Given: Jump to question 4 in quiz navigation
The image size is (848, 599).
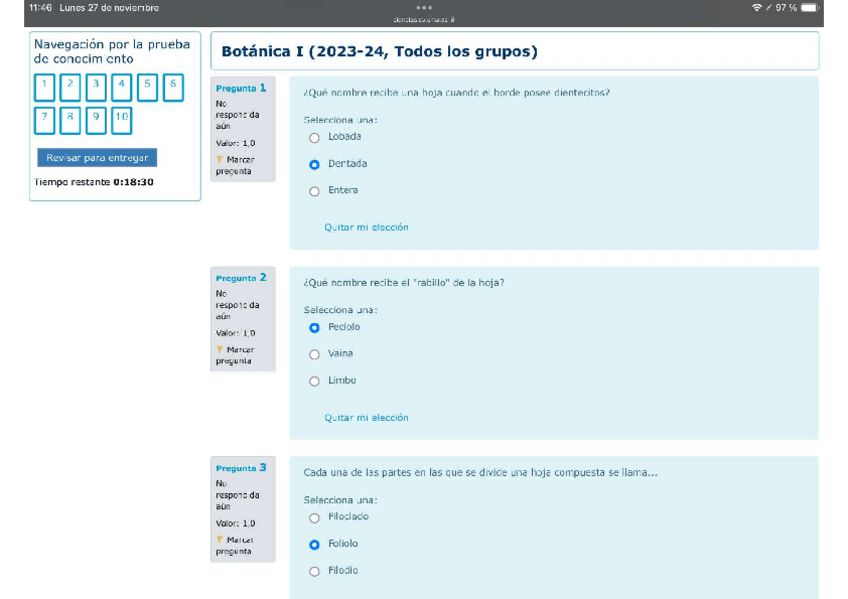Looking at the screenshot, I should coord(121,87).
